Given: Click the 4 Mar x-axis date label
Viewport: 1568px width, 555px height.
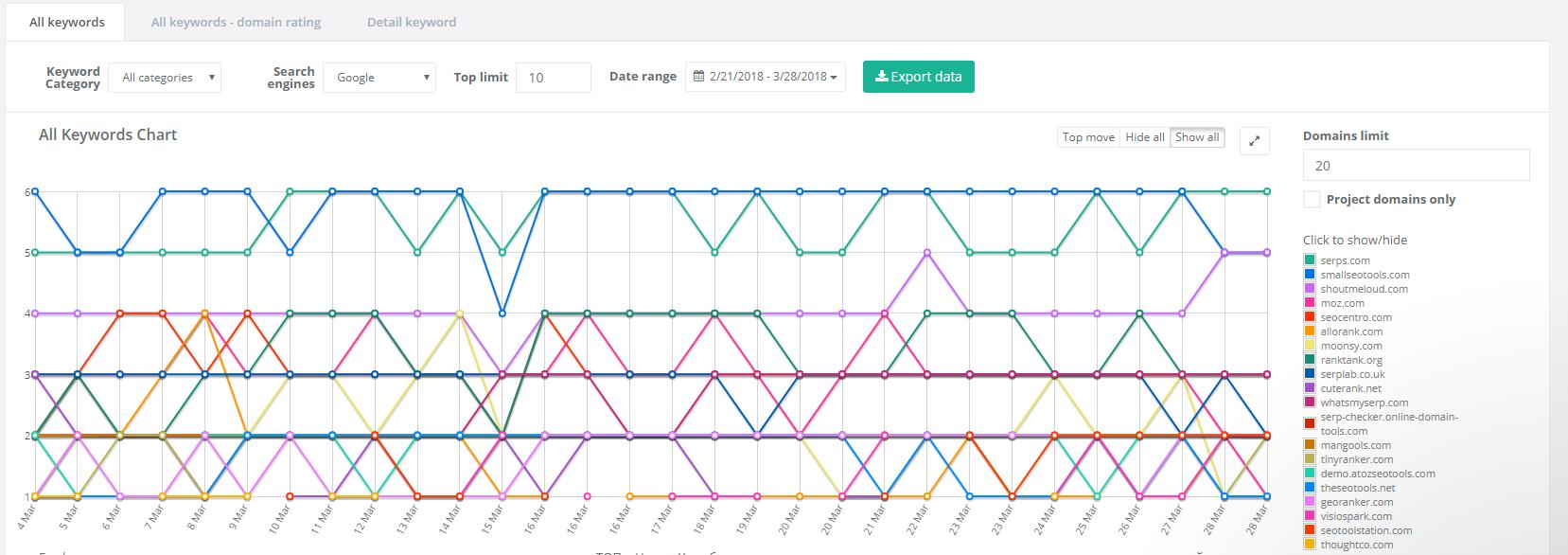Looking at the screenshot, I should [x=26, y=517].
